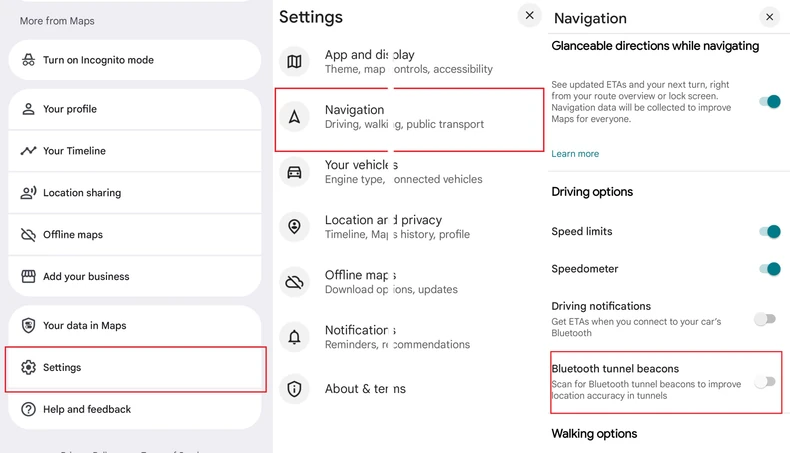Viewport: 790px width, 453px height.
Task: Click the Offline maps crossed-cloud icon in left menu
Action: [x=28, y=235]
